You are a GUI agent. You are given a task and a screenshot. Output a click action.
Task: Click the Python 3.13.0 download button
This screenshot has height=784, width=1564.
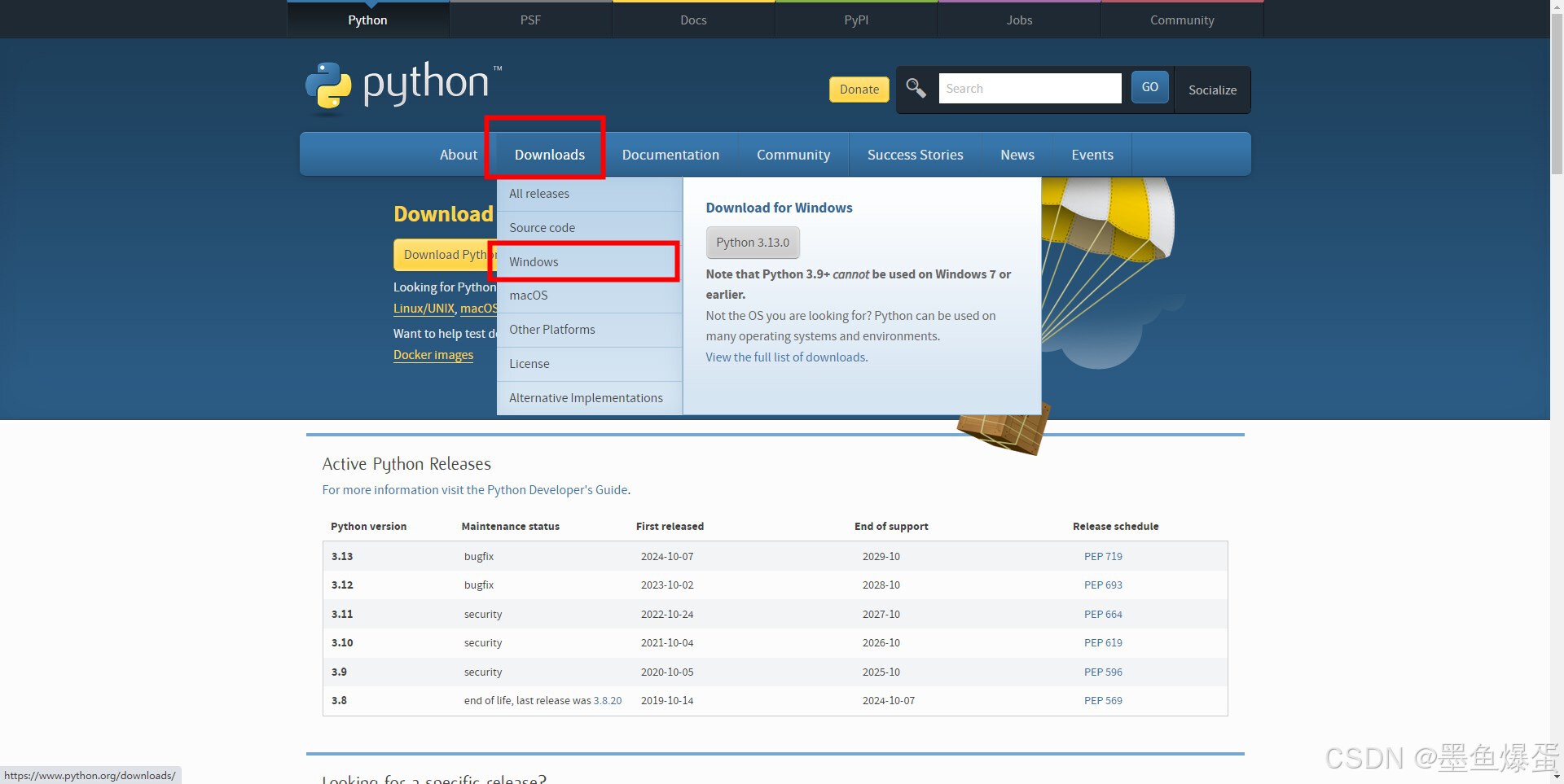[x=753, y=243]
